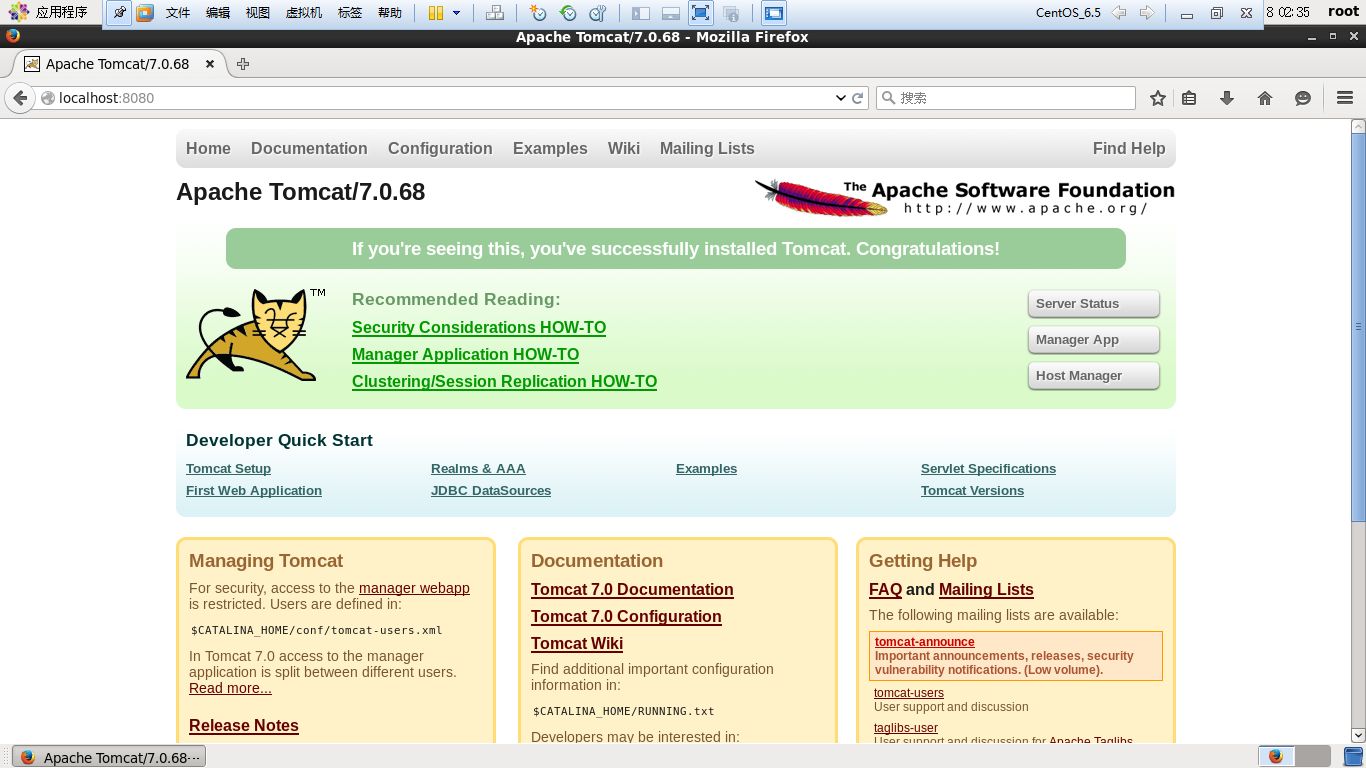Viewport: 1366px width, 768px height.
Task: Click the Release Notes link
Action: (244, 725)
